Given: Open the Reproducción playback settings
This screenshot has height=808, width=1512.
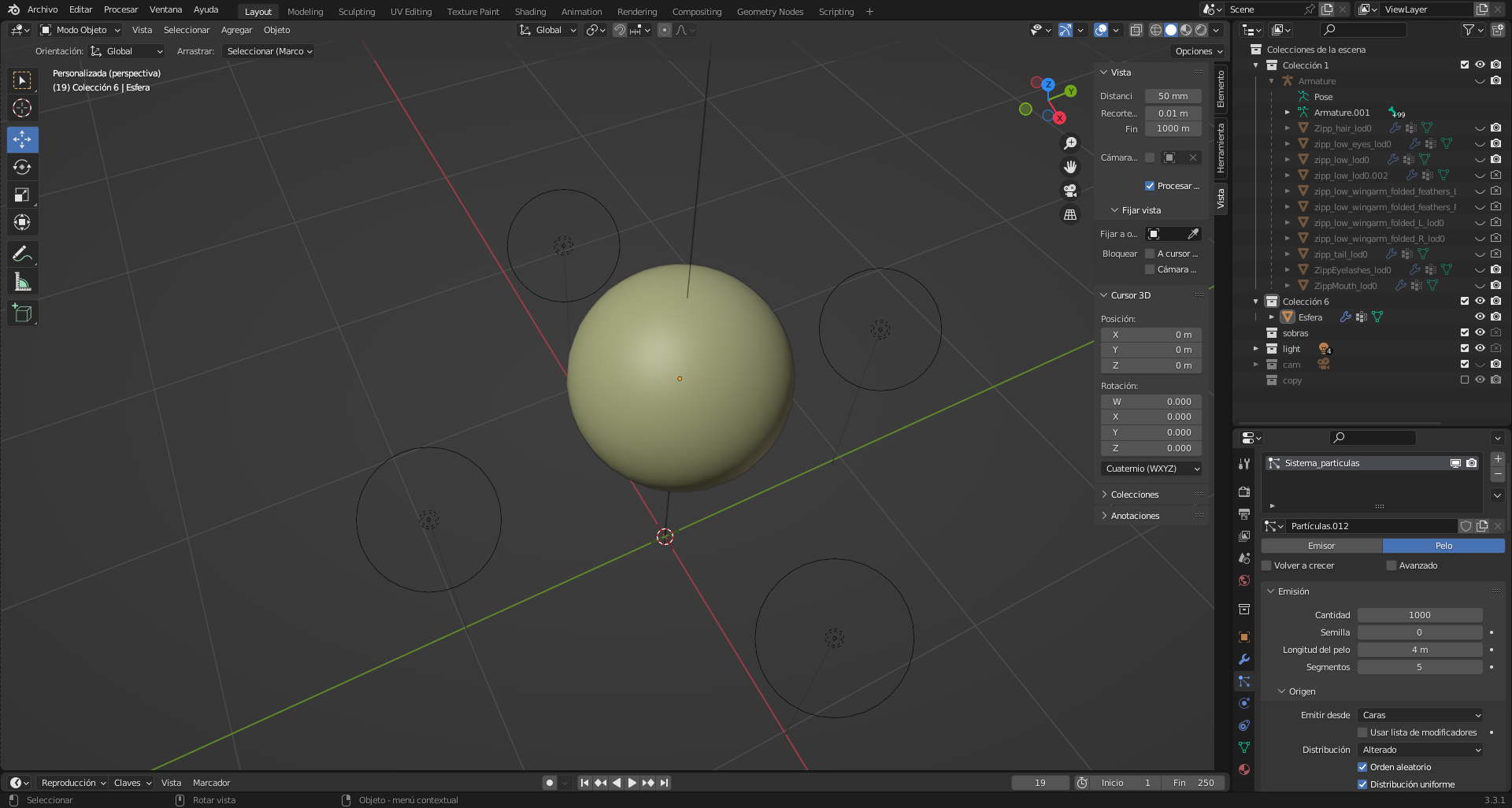Looking at the screenshot, I should coord(73,783).
